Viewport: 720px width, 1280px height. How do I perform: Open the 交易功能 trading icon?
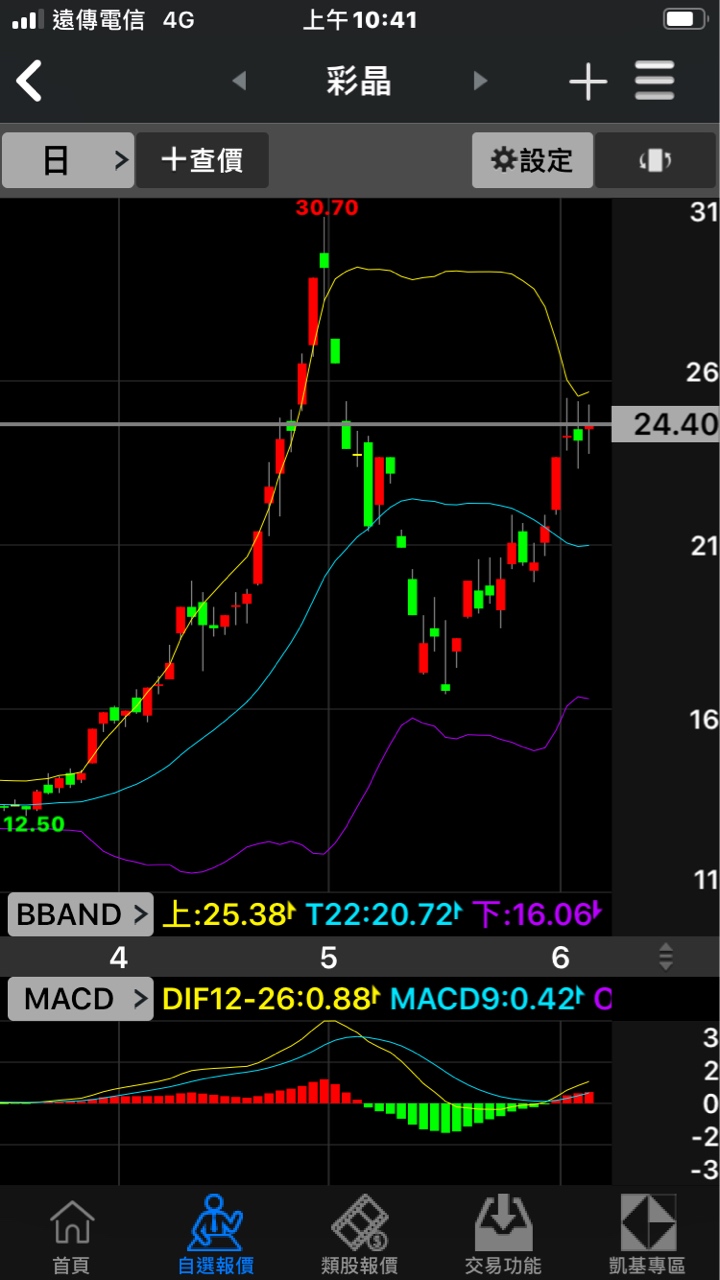click(x=503, y=1235)
